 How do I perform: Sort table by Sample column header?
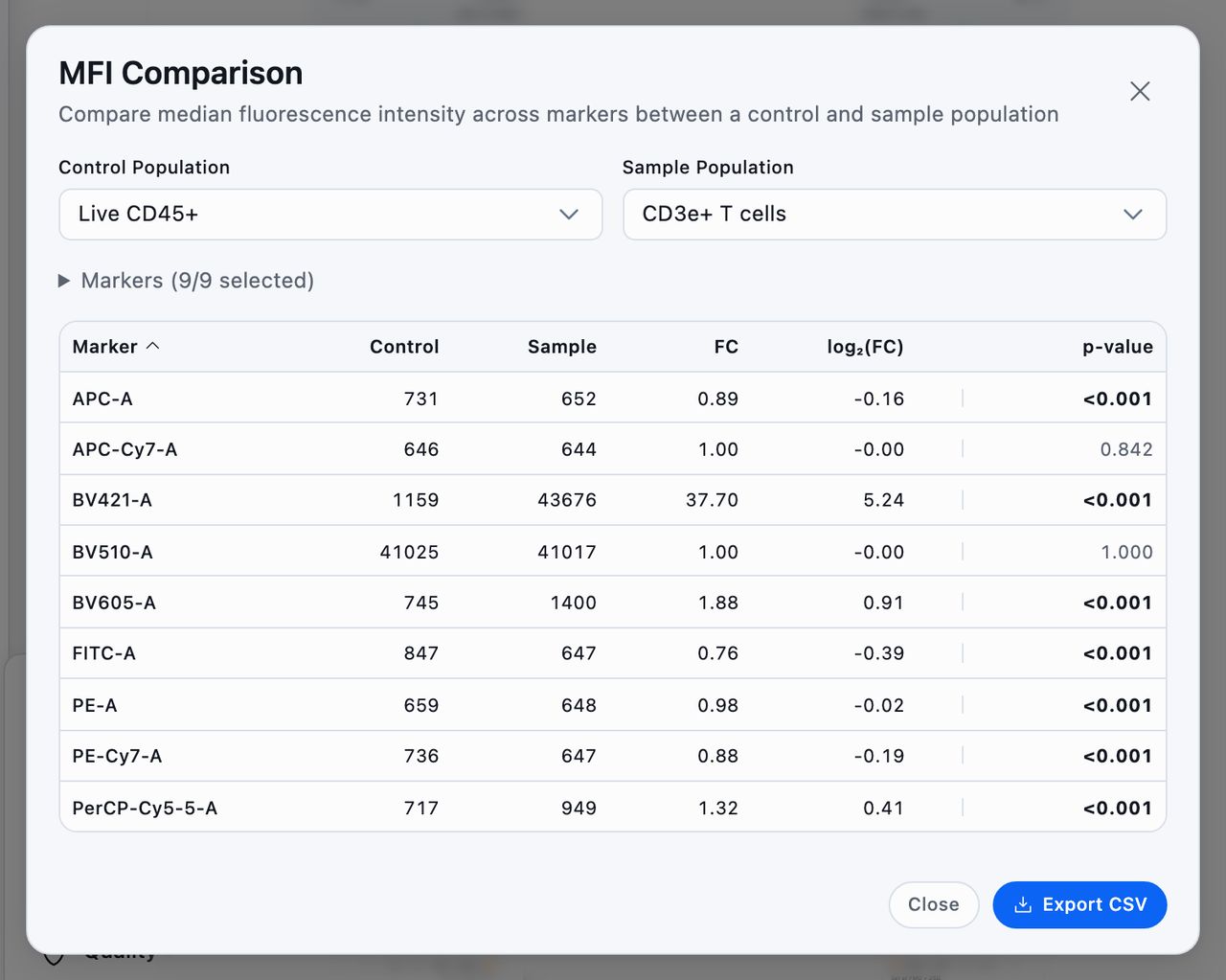[562, 347]
